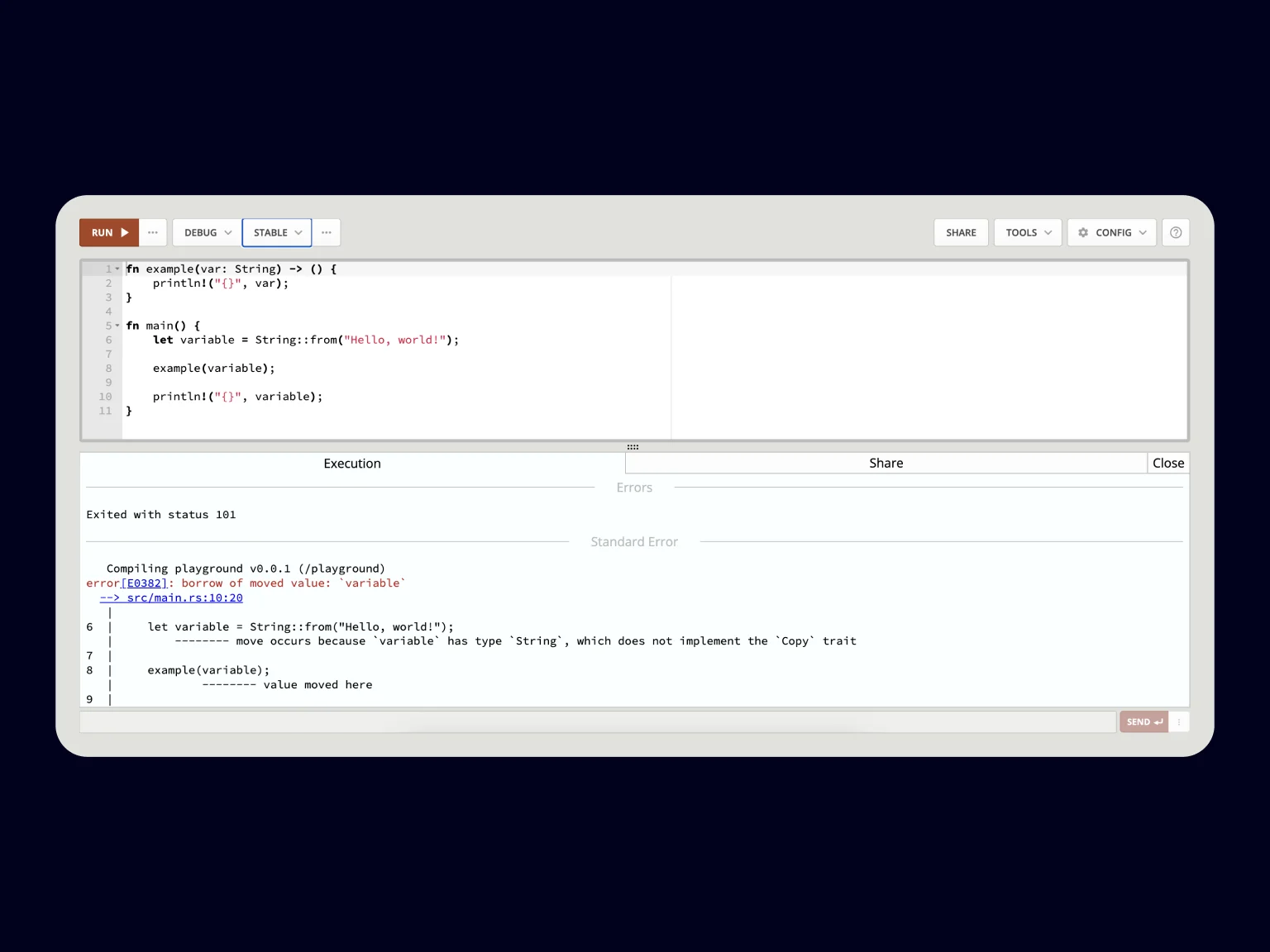The width and height of the screenshot is (1270, 952).
Task: Collapse the fold arrow on line 1
Action: coord(117,269)
